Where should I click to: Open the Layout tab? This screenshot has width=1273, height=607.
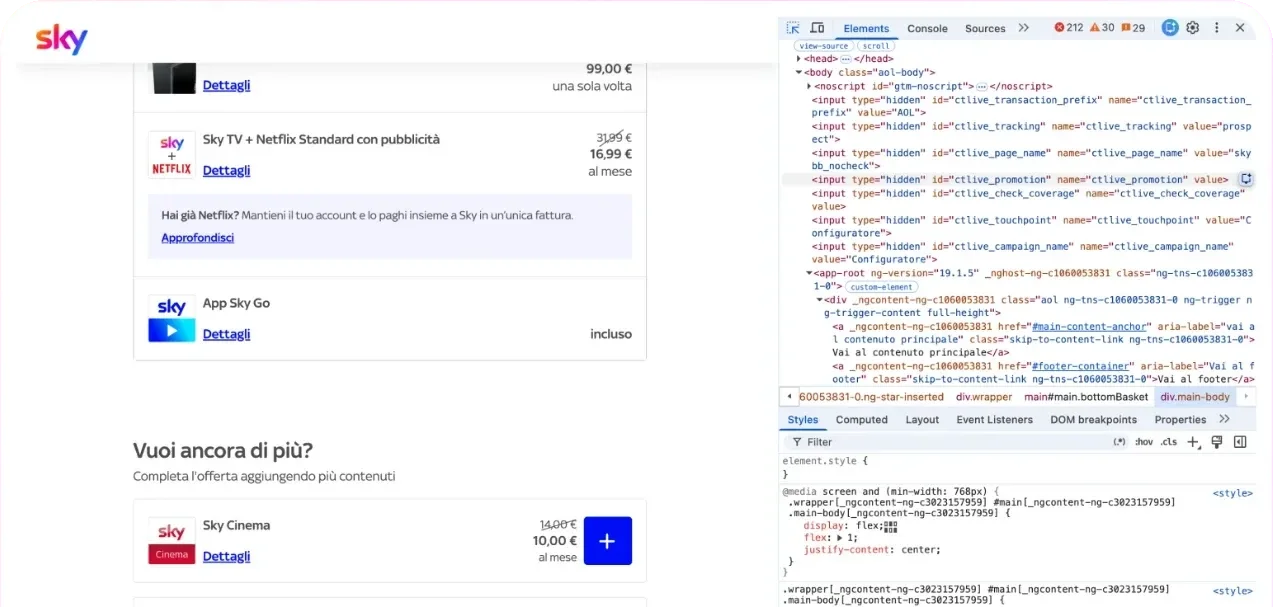point(922,420)
